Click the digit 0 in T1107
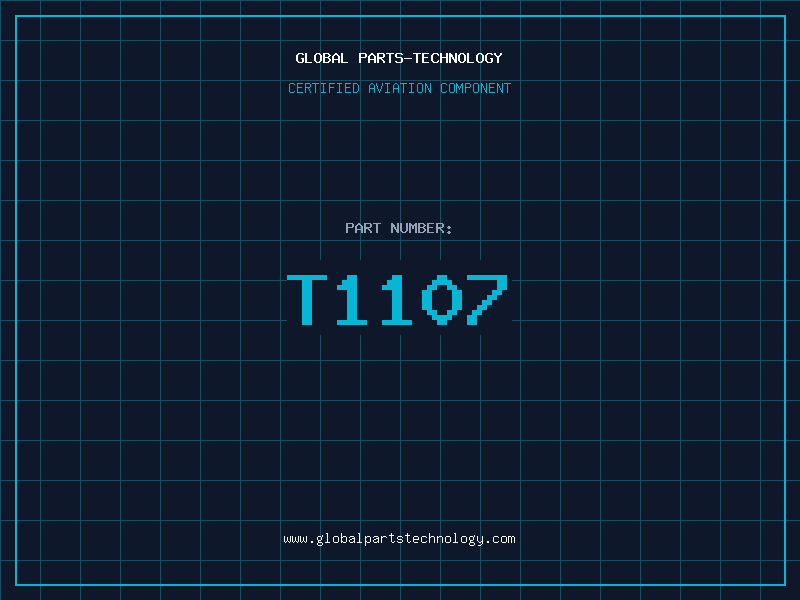 [x=443, y=300]
